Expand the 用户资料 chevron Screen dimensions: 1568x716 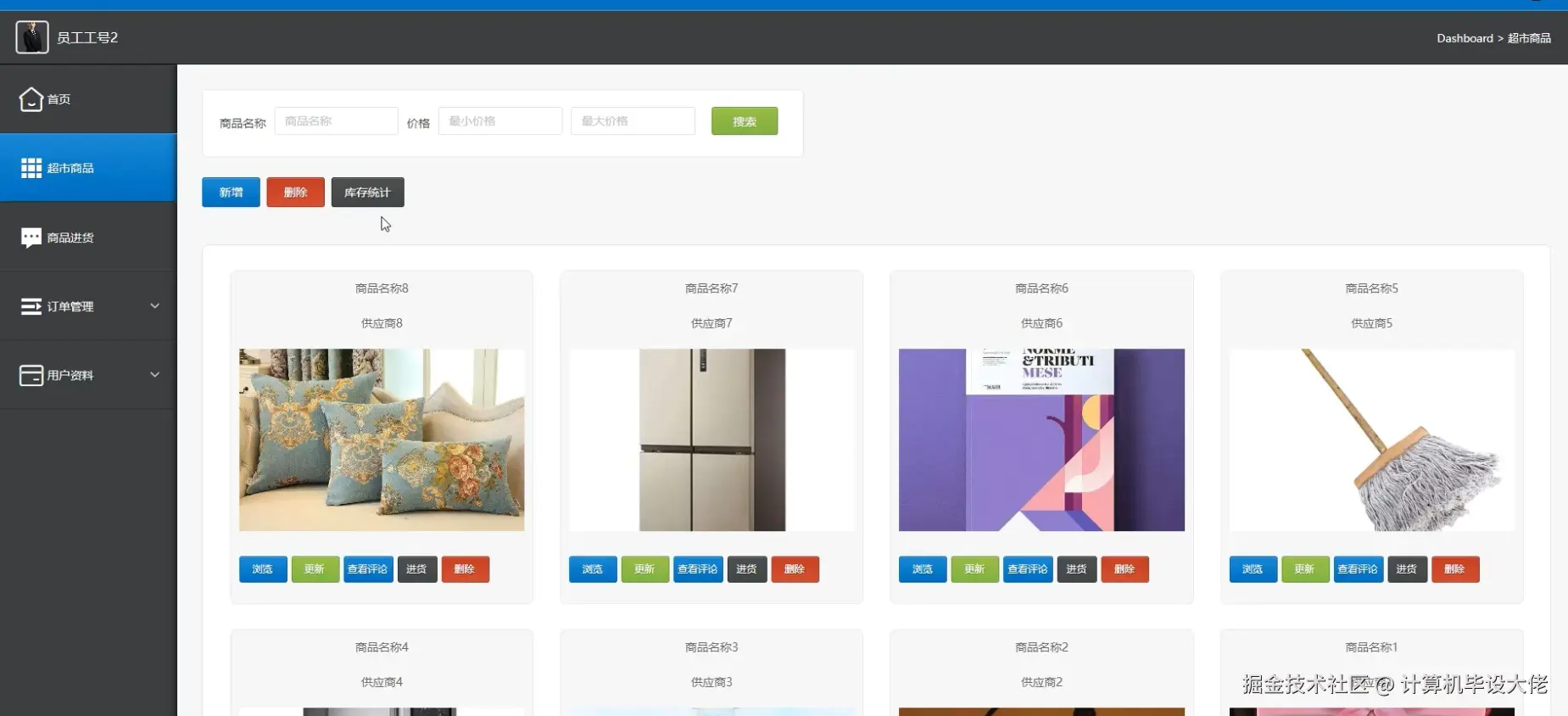point(154,375)
